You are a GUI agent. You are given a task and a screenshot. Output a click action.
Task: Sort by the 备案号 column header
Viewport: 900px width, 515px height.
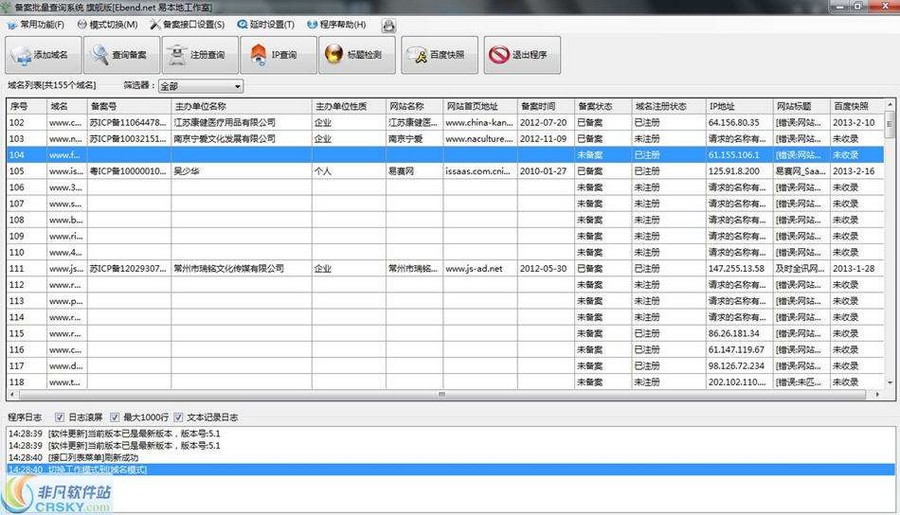(x=129, y=106)
